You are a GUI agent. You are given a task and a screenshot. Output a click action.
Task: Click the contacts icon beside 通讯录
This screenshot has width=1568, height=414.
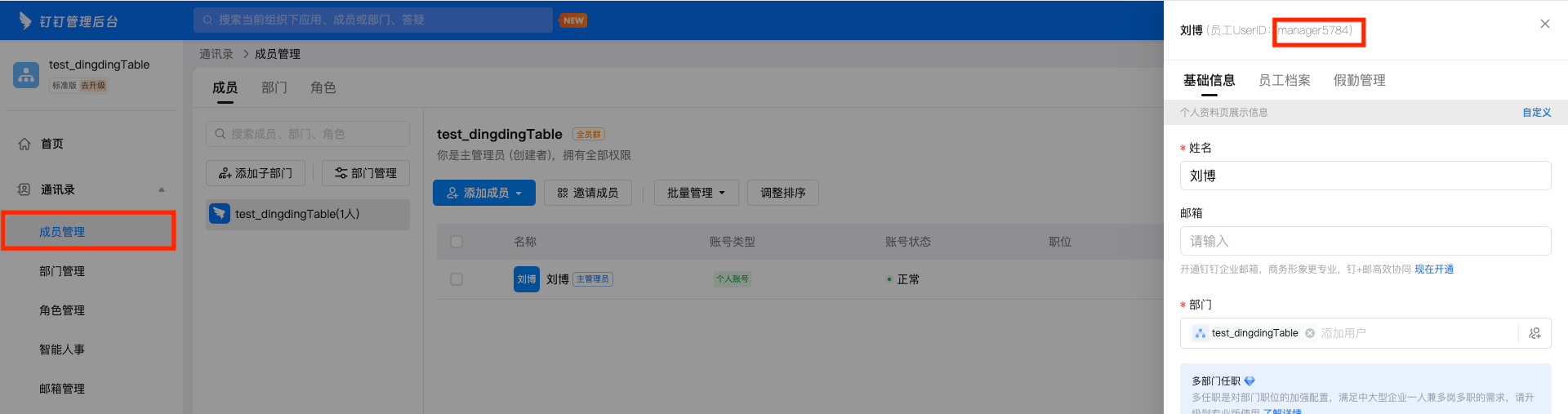pos(24,189)
